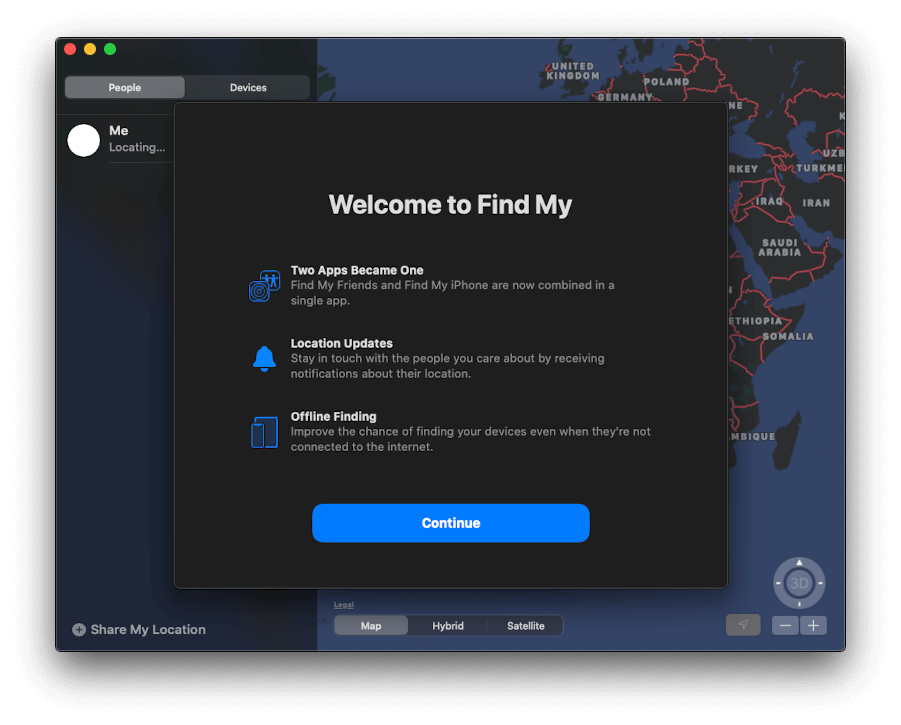The width and height of the screenshot is (901, 725).
Task: Click the Continue button
Action: [450, 523]
